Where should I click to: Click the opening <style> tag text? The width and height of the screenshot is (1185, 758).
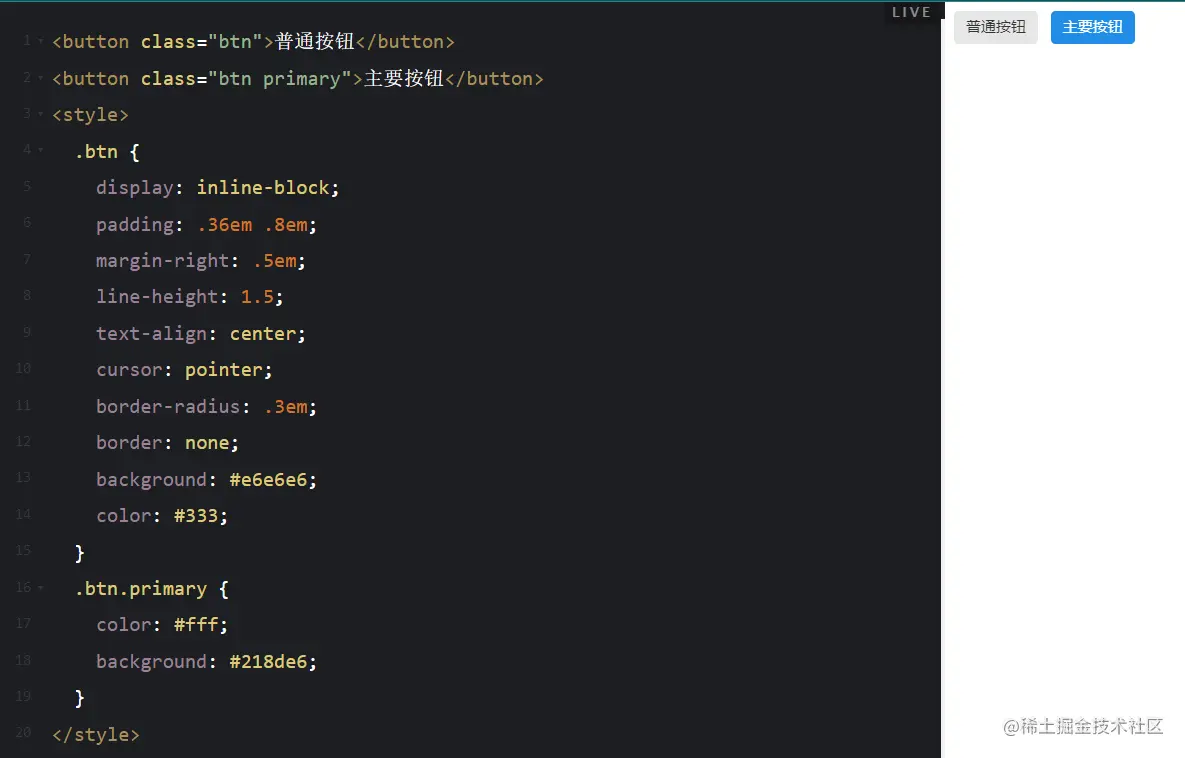pyautogui.click(x=91, y=115)
